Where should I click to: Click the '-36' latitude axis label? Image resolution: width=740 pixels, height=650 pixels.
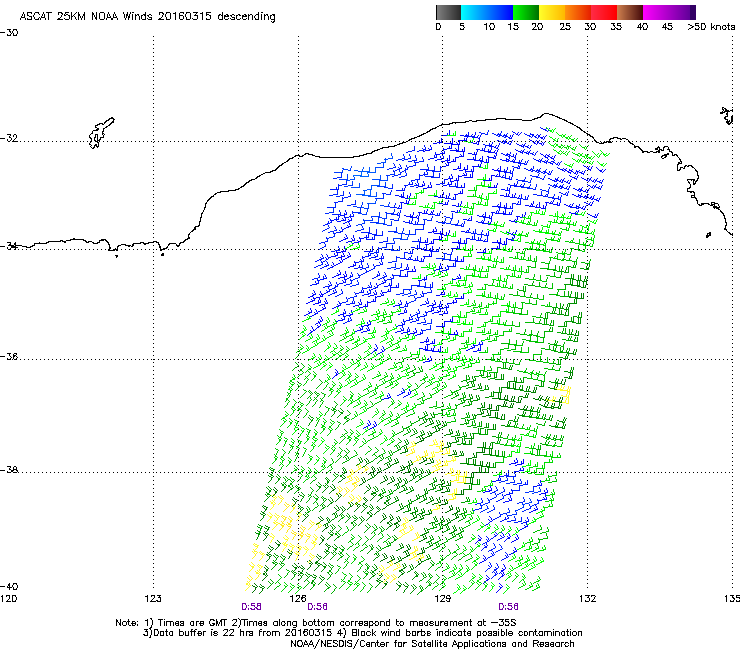pyautogui.click(x=9, y=356)
